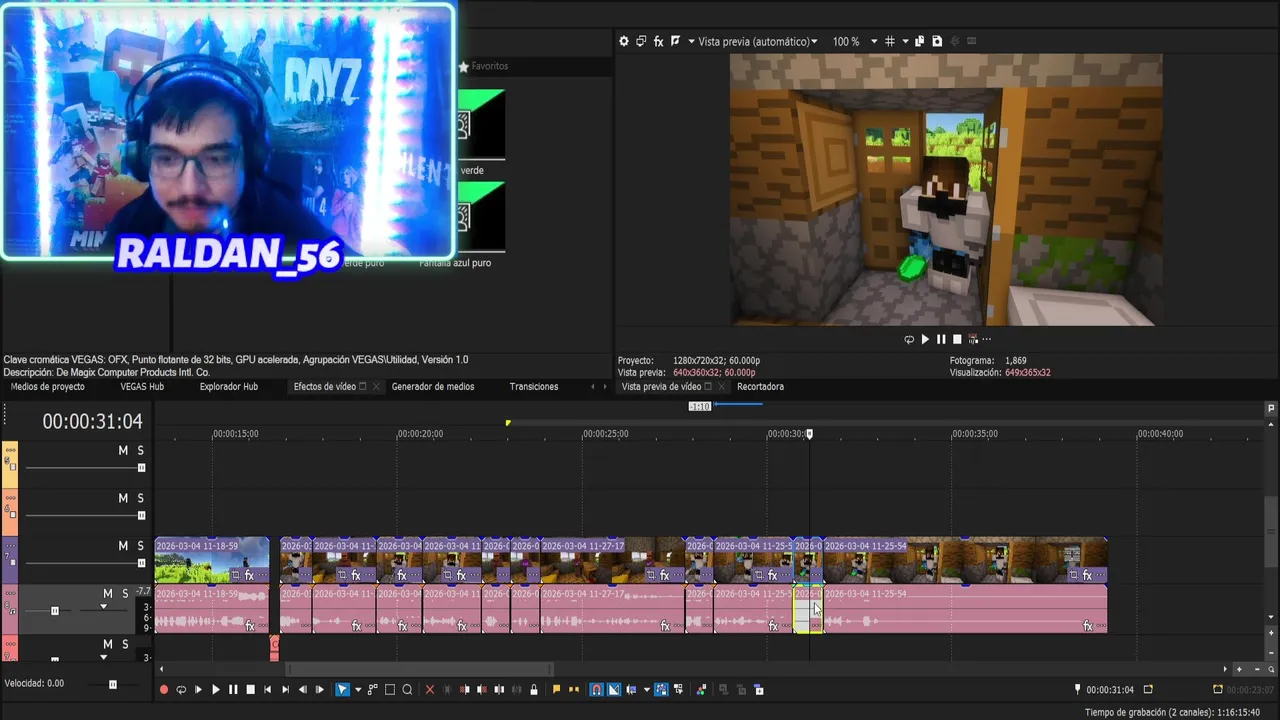Open FX icon on audio clip 11-25-54
1280x720 pixels.
1088,626
